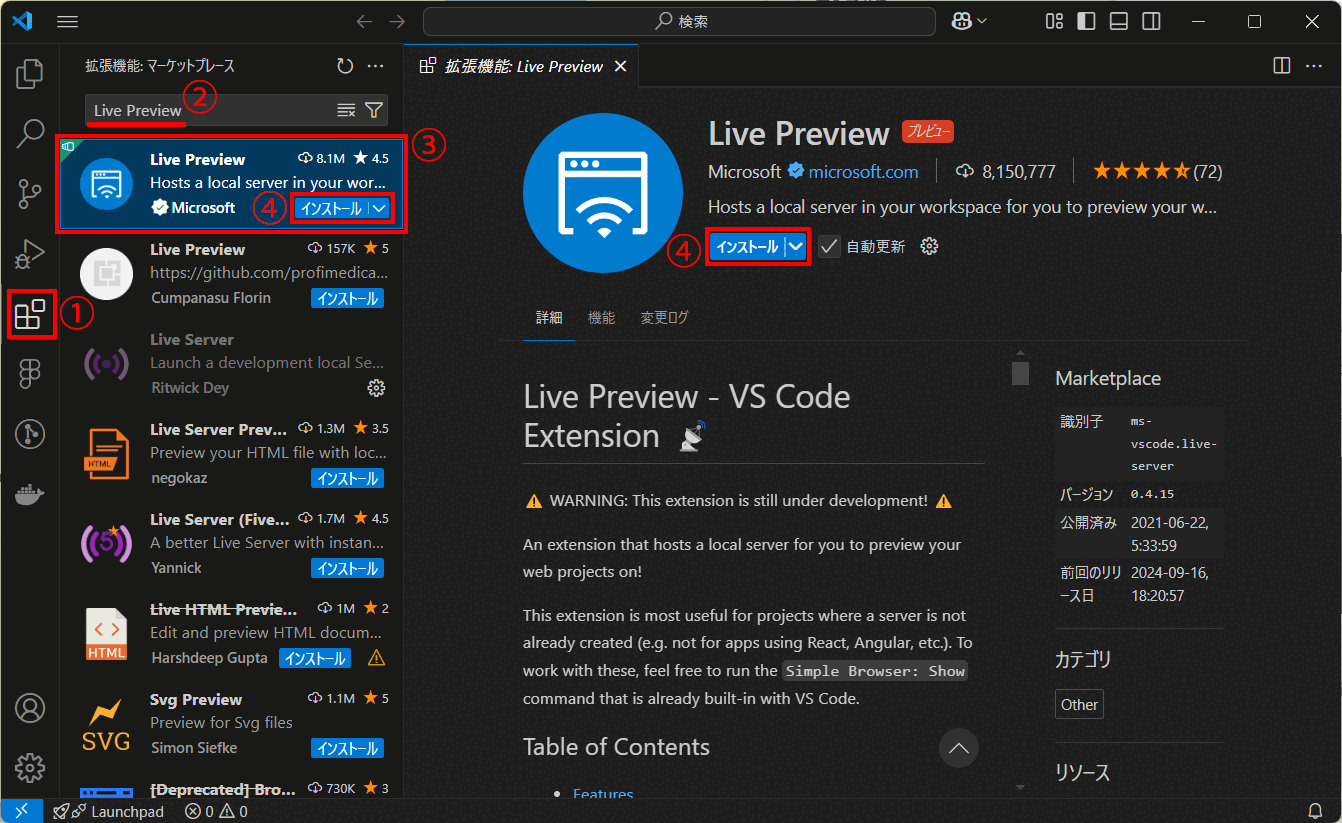Viewport: 1342px width, 823px height.
Task: Switch to the 機能 tab
Action: click(601, 318)
